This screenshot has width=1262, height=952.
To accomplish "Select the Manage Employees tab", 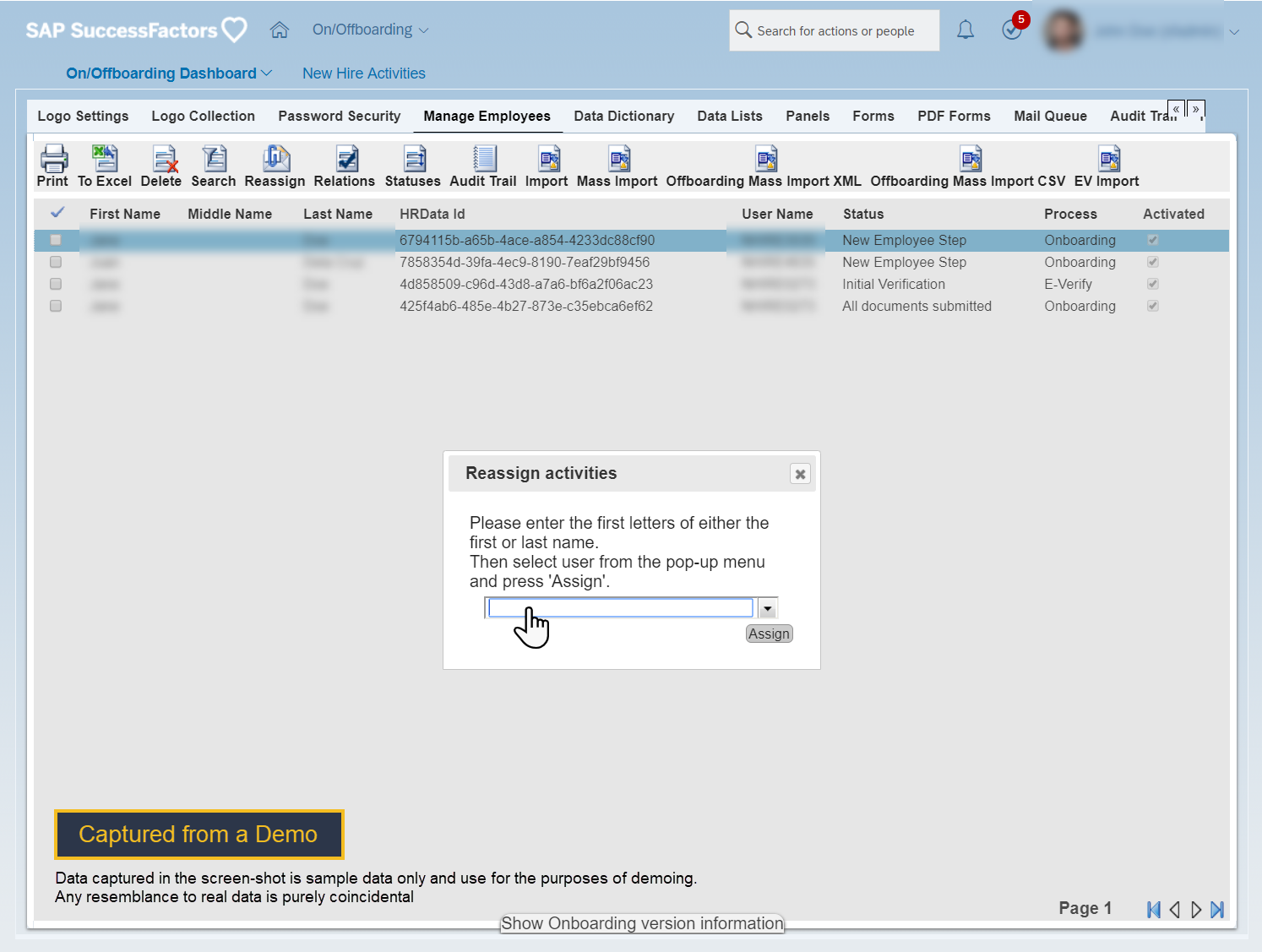I will click(x=487, y=116).
